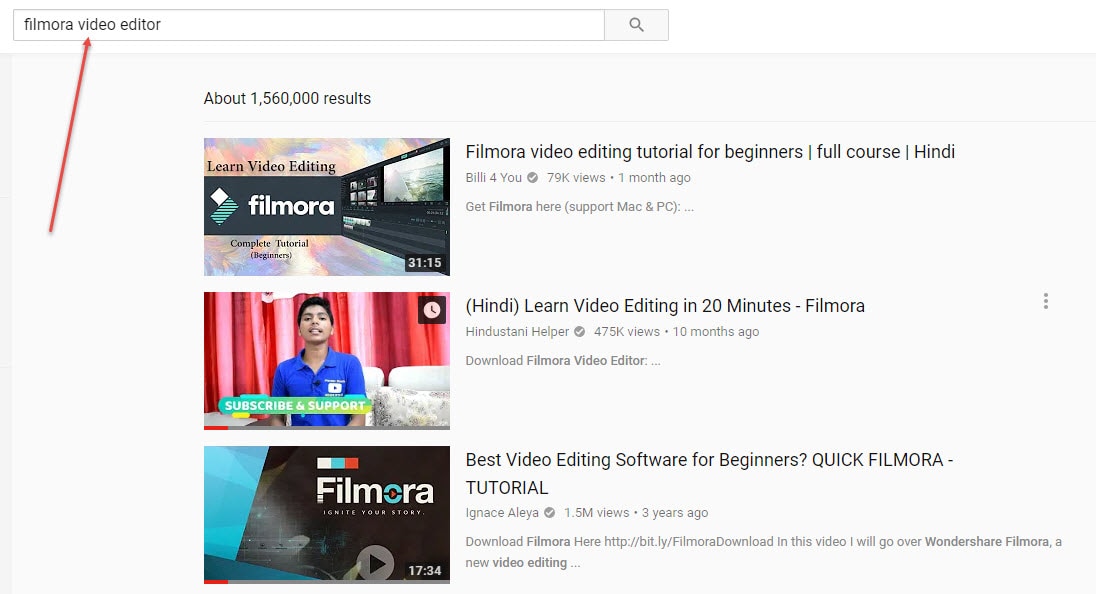Click verified badge next to Billi 4 You

[x=533, y=178]
